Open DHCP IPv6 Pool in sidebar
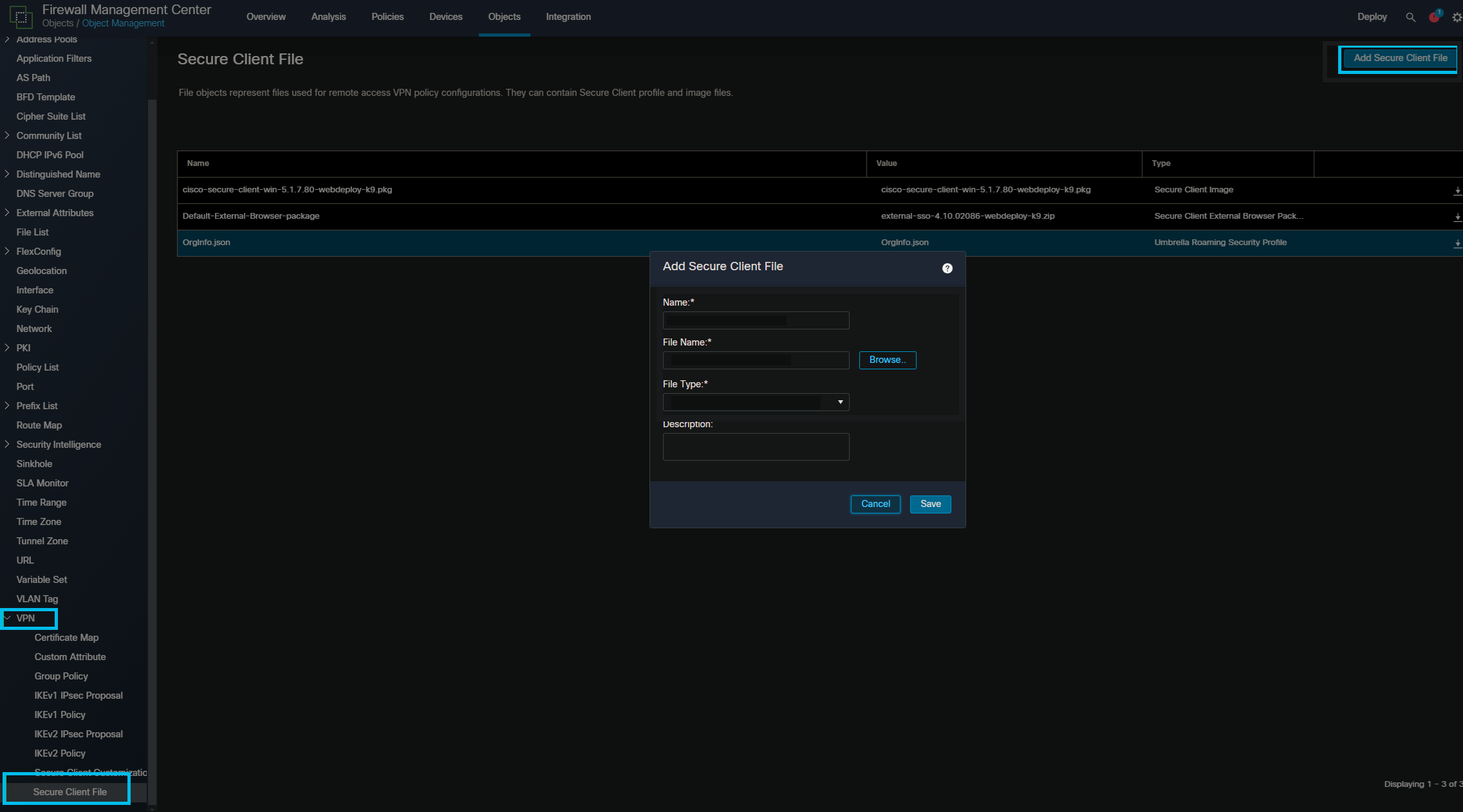The width and height of the screenshot is (1463, 812). (x=50, y=154)
